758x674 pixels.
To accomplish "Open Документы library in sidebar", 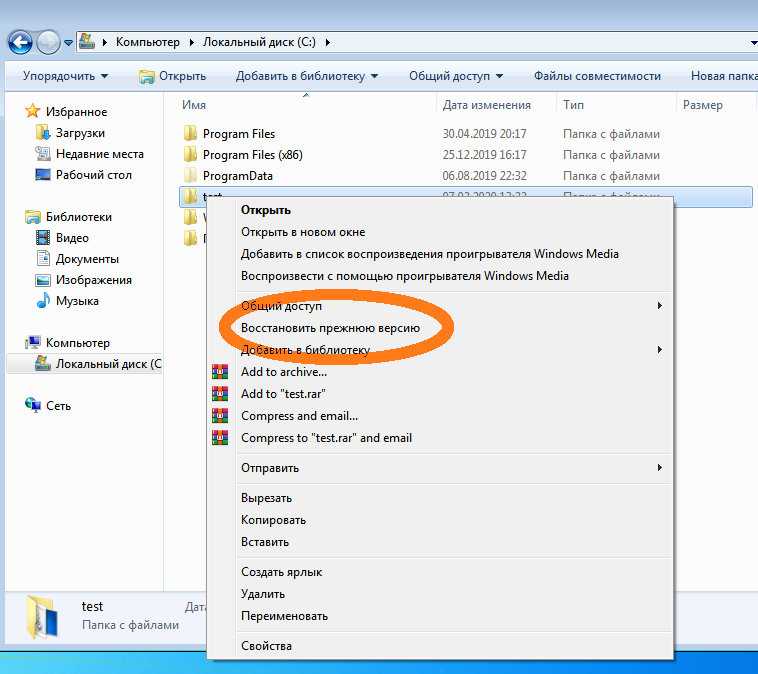I will coord(87,259).
